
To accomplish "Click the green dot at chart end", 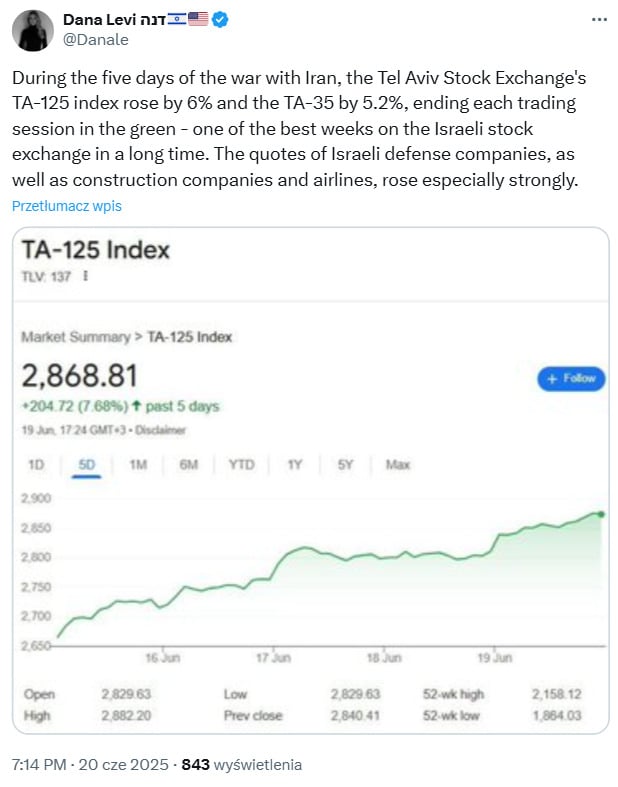I will click(601, 514).
